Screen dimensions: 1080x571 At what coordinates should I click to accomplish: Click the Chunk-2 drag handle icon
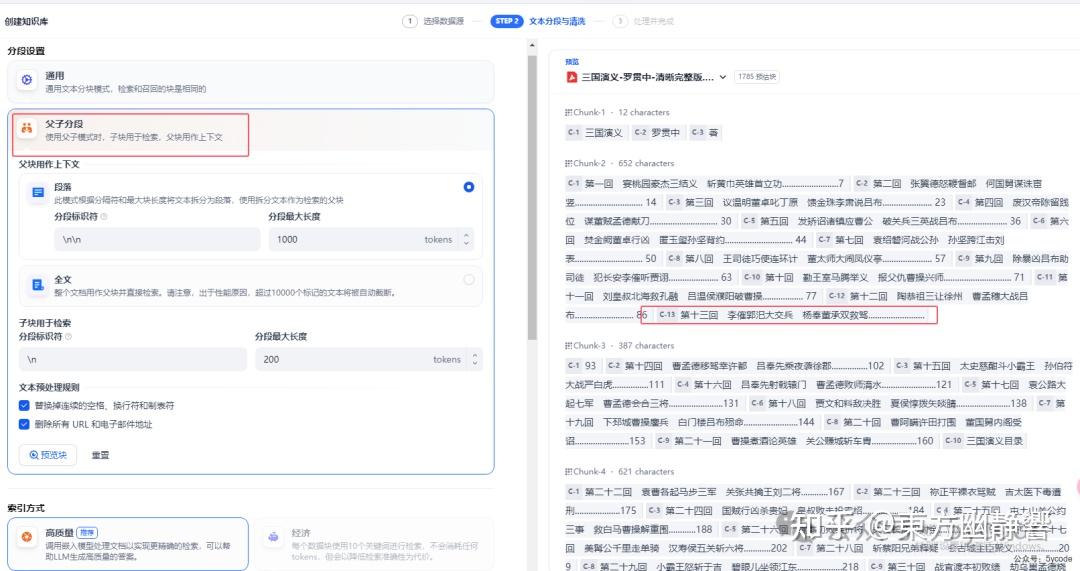[x=568, y=163]
